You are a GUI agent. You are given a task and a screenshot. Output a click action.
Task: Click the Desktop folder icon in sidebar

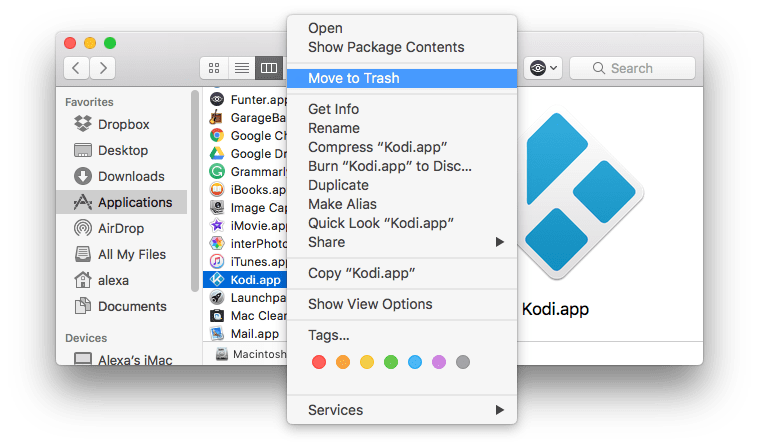pos(83,150)
